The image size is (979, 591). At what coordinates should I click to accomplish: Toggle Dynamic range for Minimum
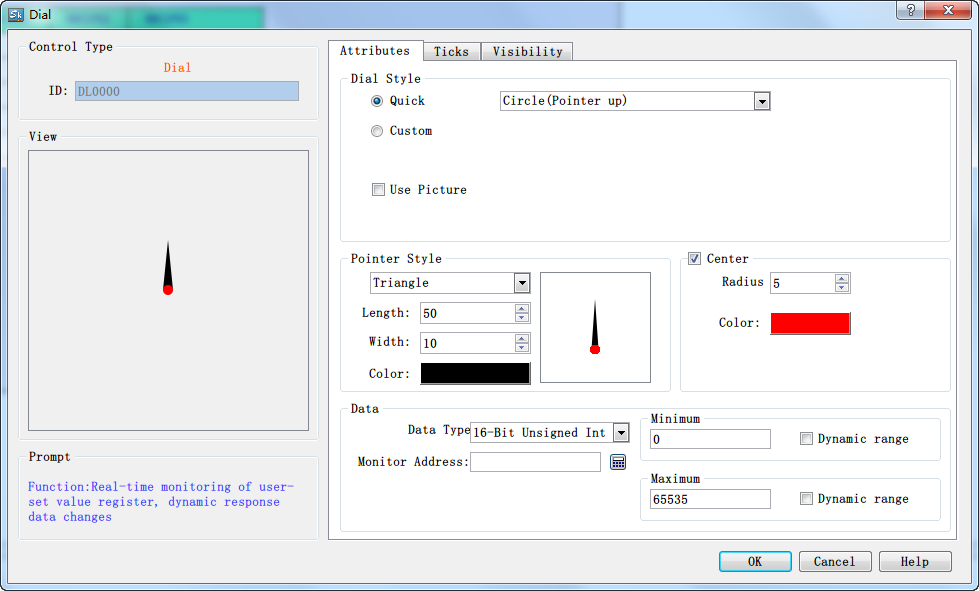click(x=806, y=439)
